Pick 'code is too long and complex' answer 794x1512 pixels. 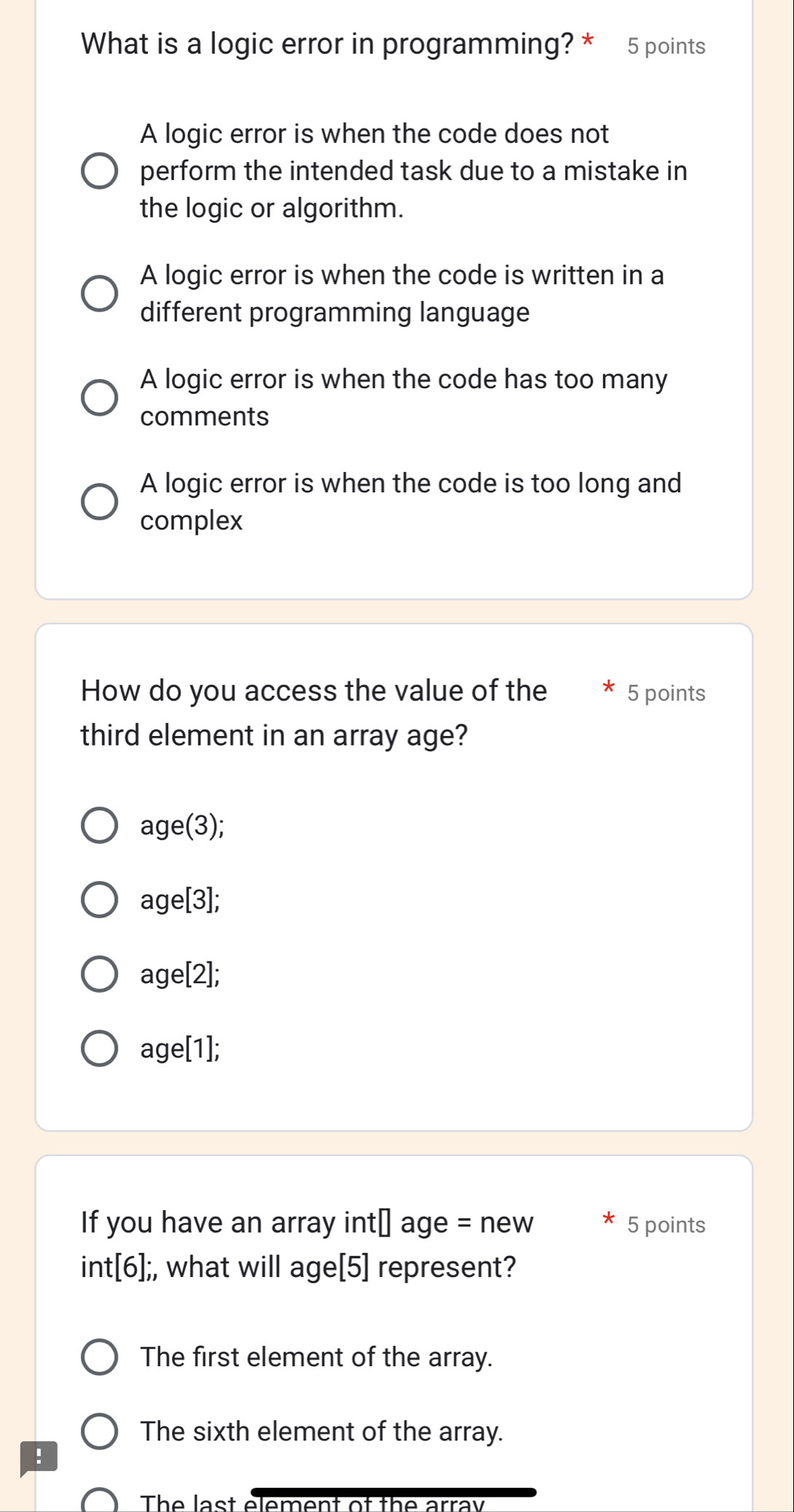tap(99, 502)
